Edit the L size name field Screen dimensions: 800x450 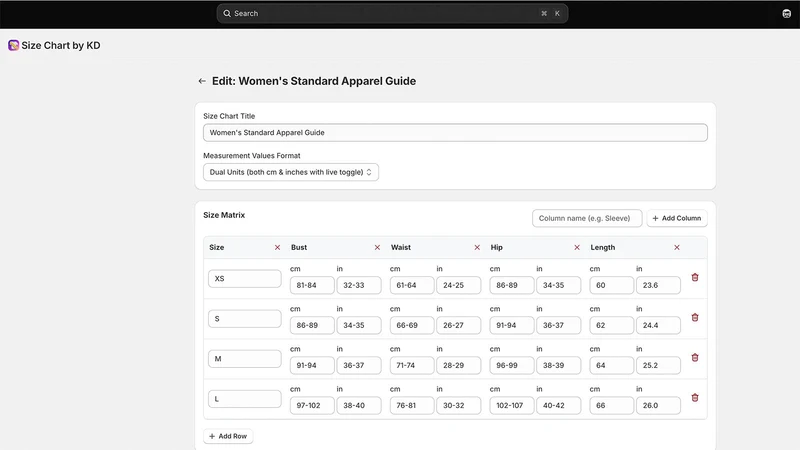pyautogui.click(x=245, y=399)
